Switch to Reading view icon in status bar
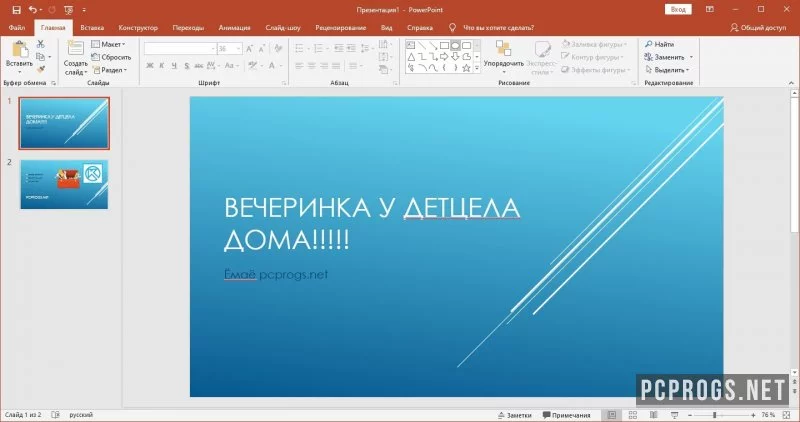Viewport: 800px width, 422px height. coord(654,415)
